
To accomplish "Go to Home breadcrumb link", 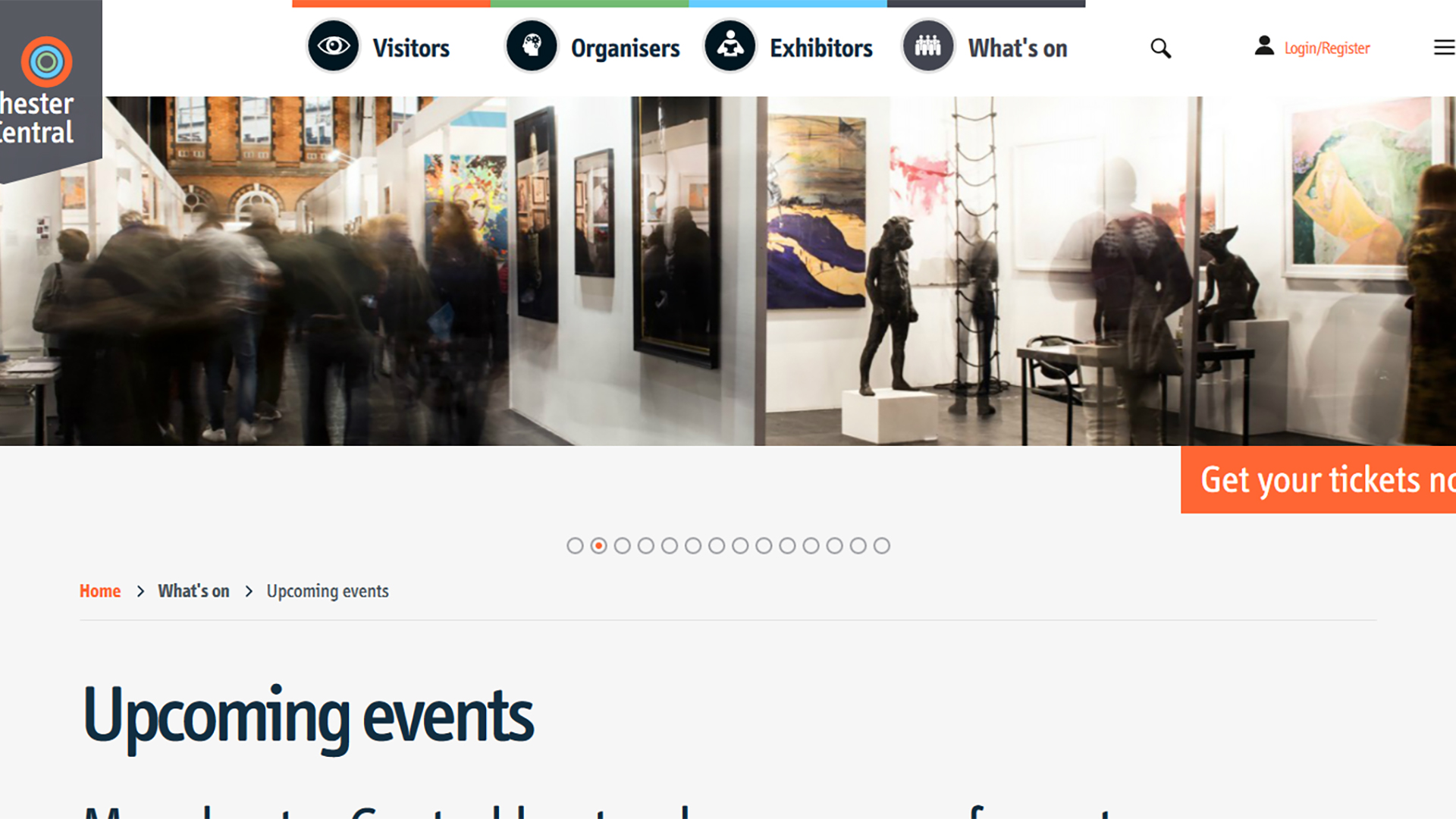I will 100,591.
